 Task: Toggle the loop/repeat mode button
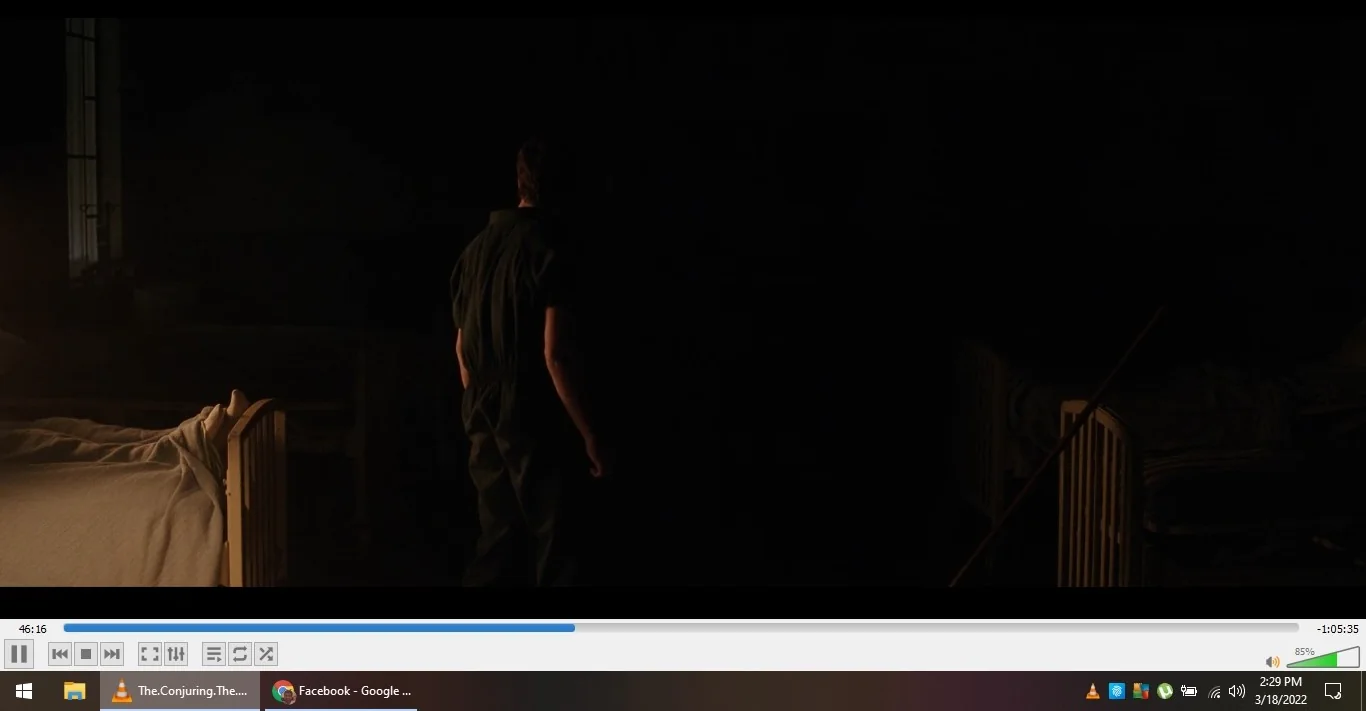(240, 655)
